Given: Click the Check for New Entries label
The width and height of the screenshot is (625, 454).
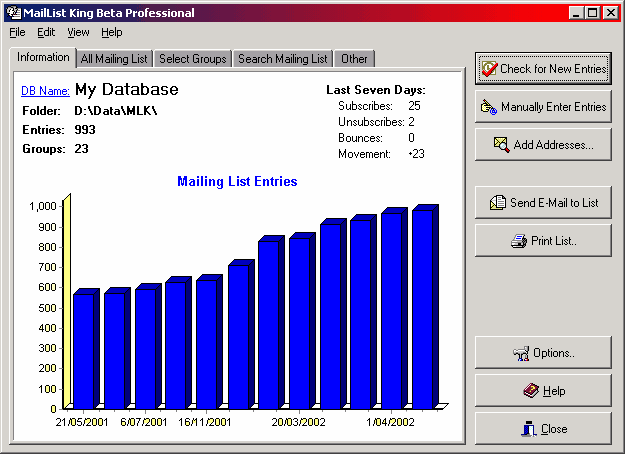Looking at the screenshot, I should click(x=553, y=69).
